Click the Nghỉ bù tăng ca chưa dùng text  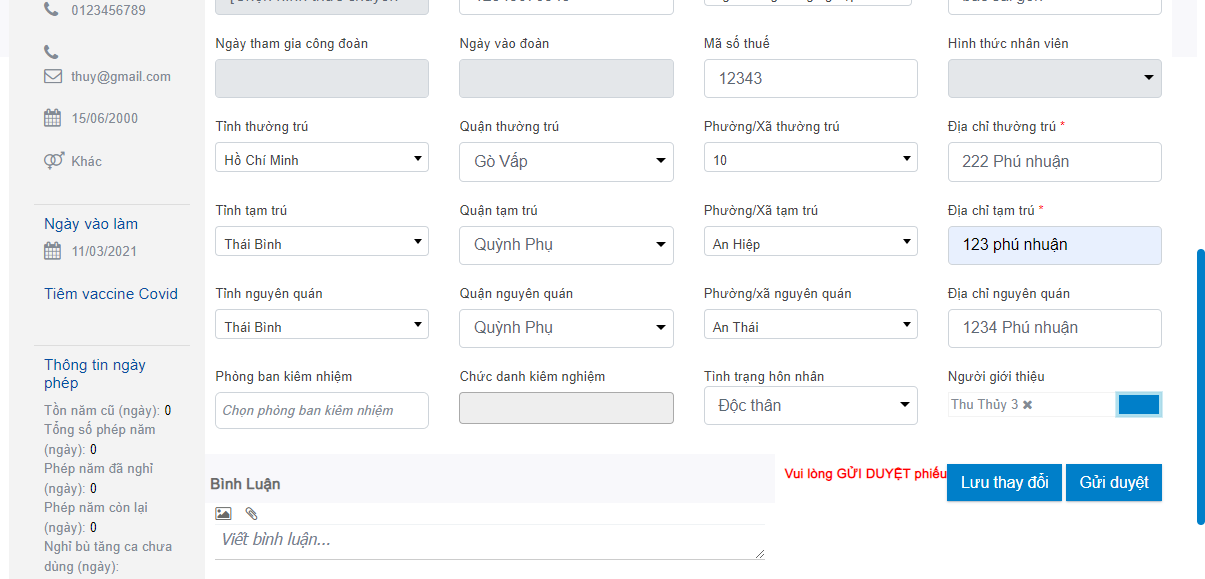coord(108,557)
